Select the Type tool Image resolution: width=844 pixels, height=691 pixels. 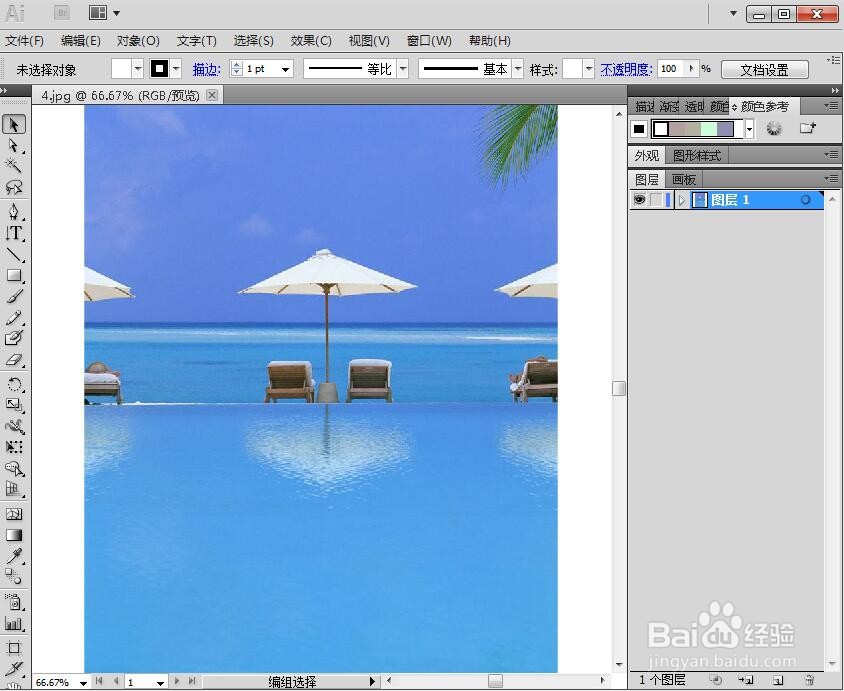point(14,233)
